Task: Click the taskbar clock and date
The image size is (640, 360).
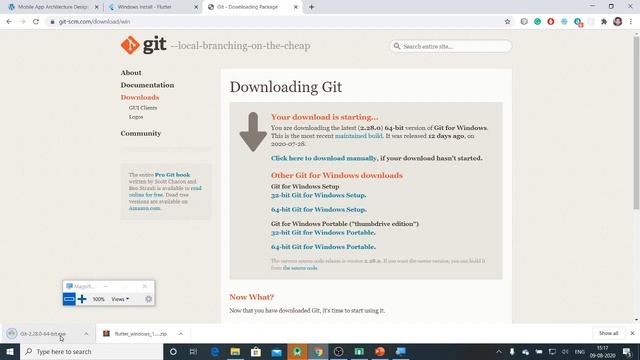Action: tap(602, 351)
